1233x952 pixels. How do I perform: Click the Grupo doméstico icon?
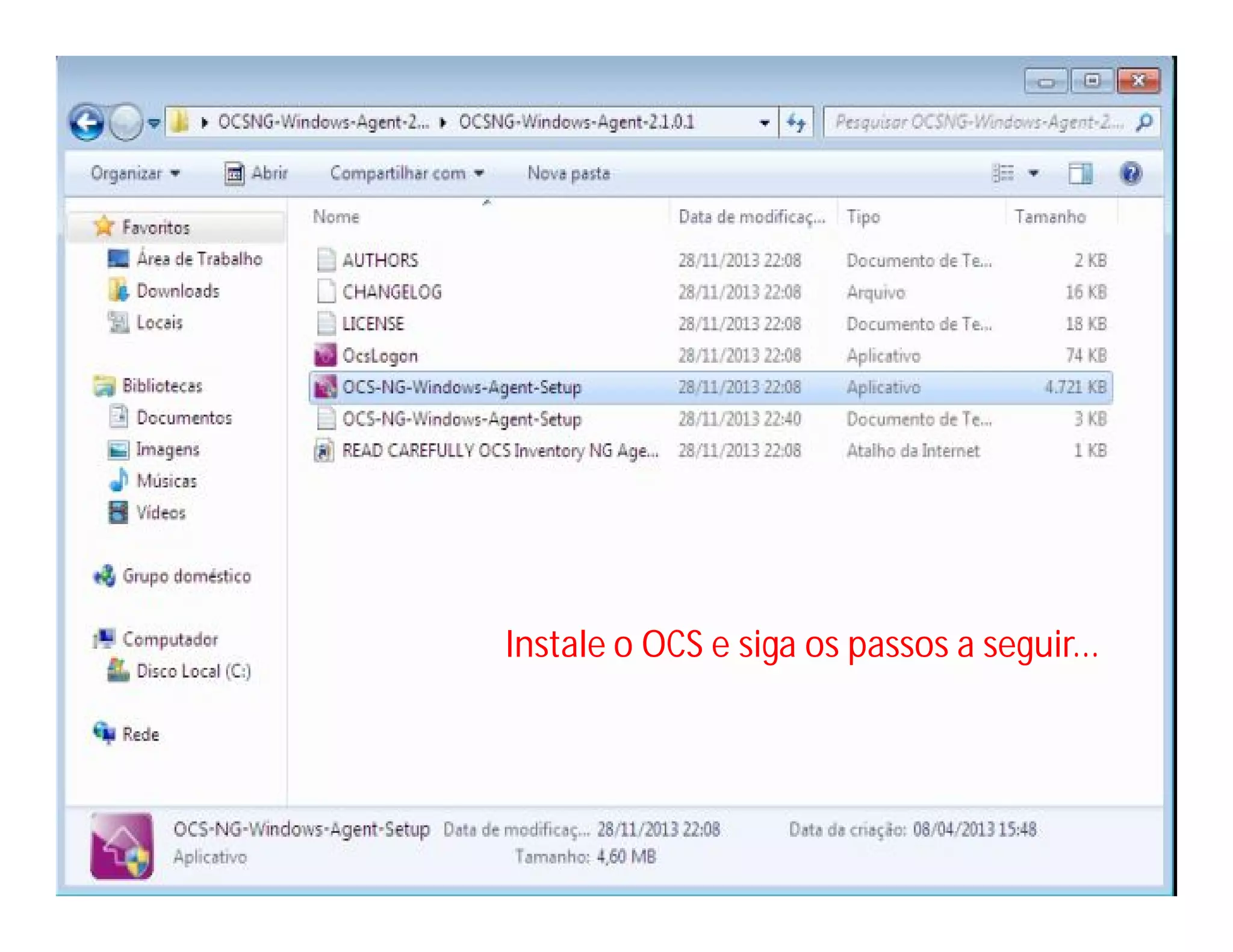click(x=104, y=576)
